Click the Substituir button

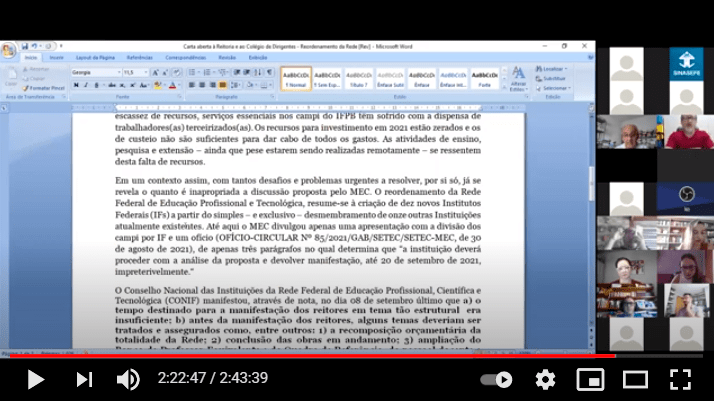tap(557, 78)
